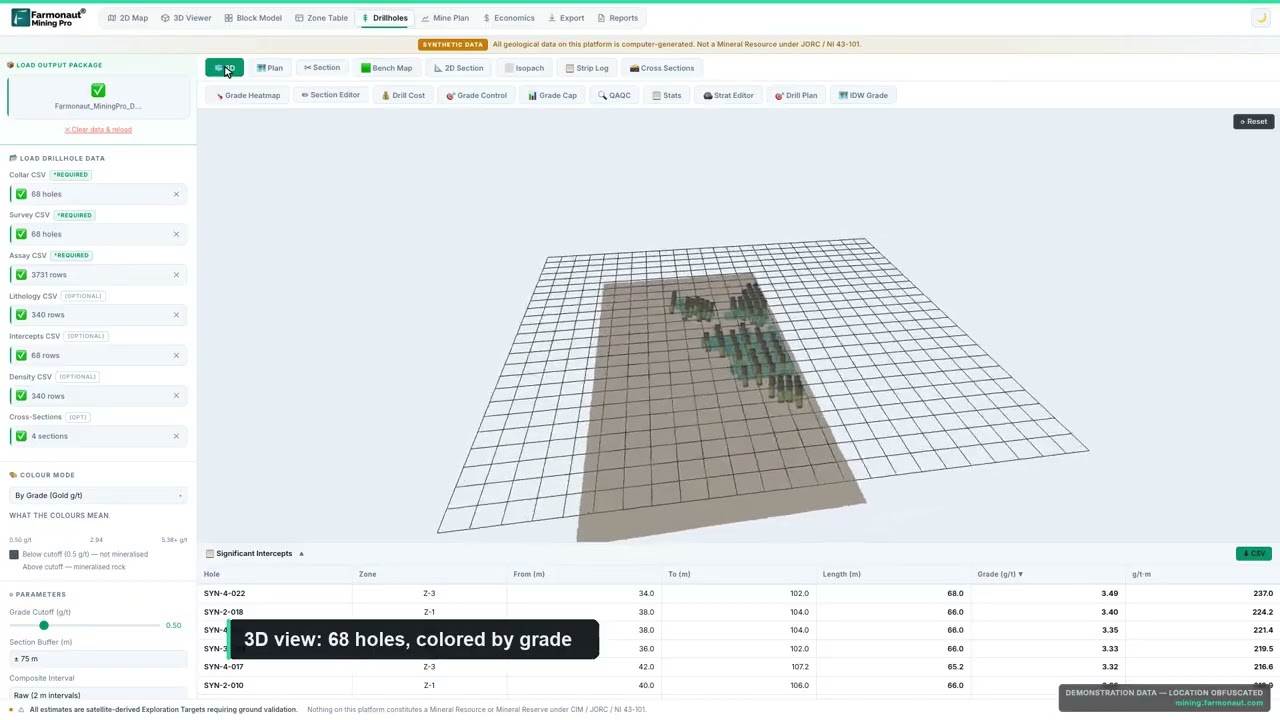Sort by the Hole column header
Screen dimensions: 1280x720
[212, 574]
